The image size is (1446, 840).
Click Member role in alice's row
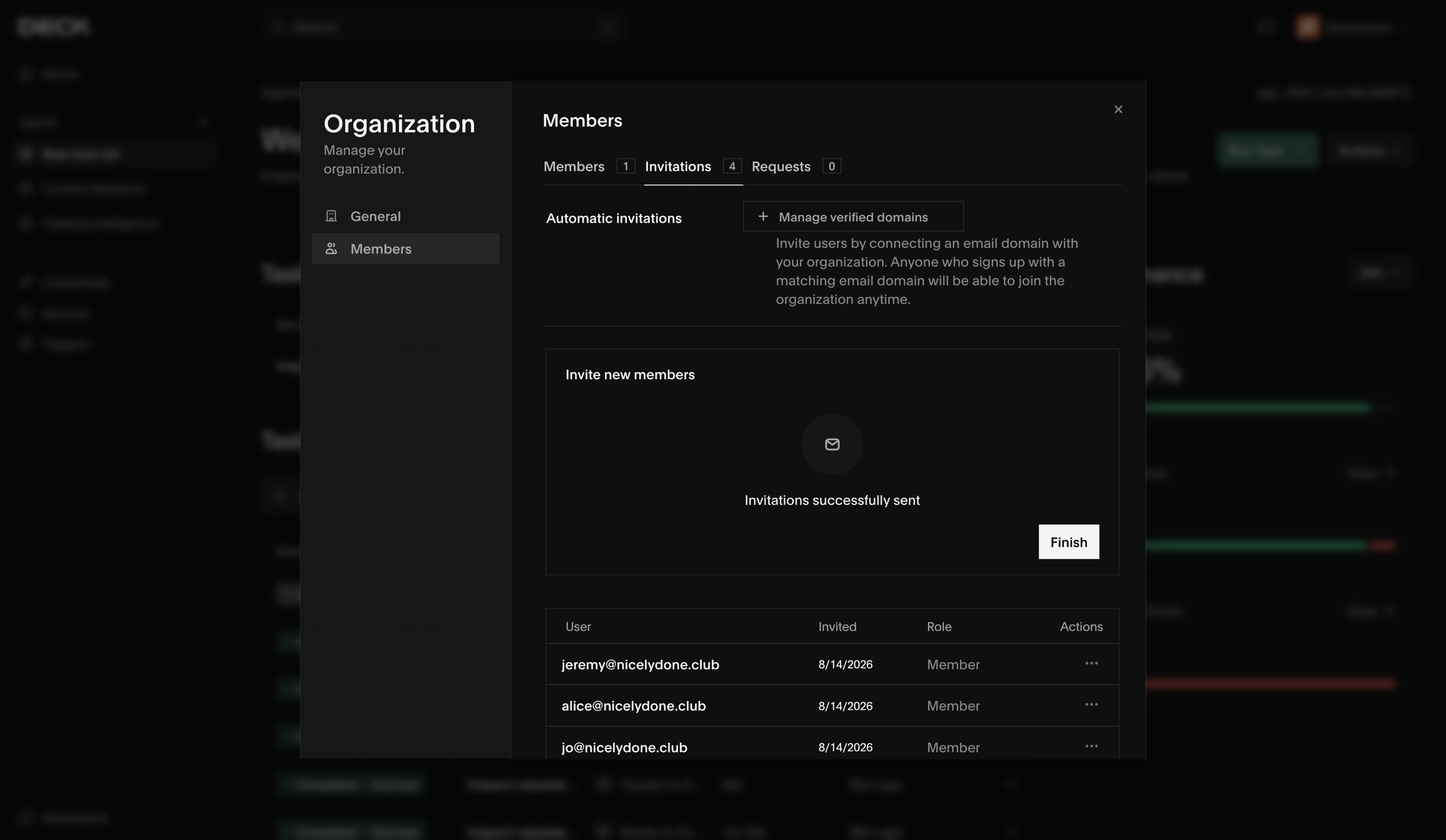point(953,706)
